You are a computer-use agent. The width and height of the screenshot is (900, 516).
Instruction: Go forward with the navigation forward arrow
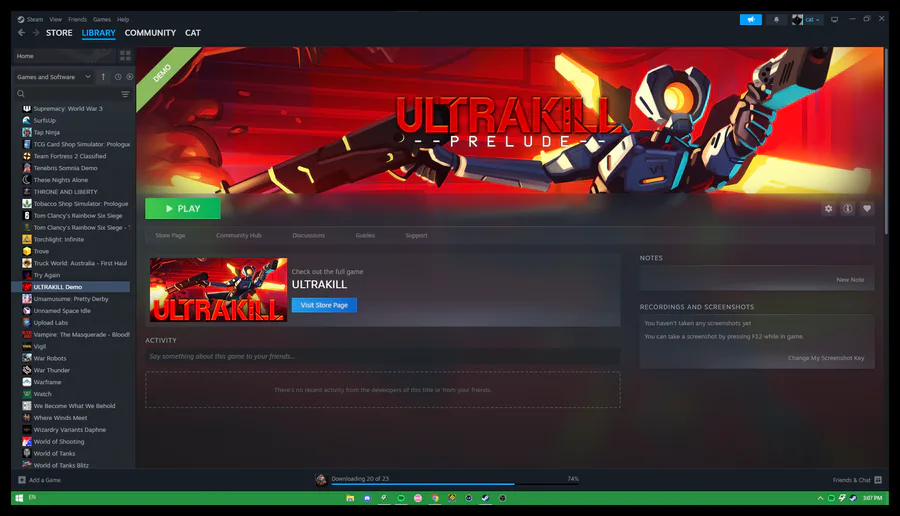pos(36,33)
